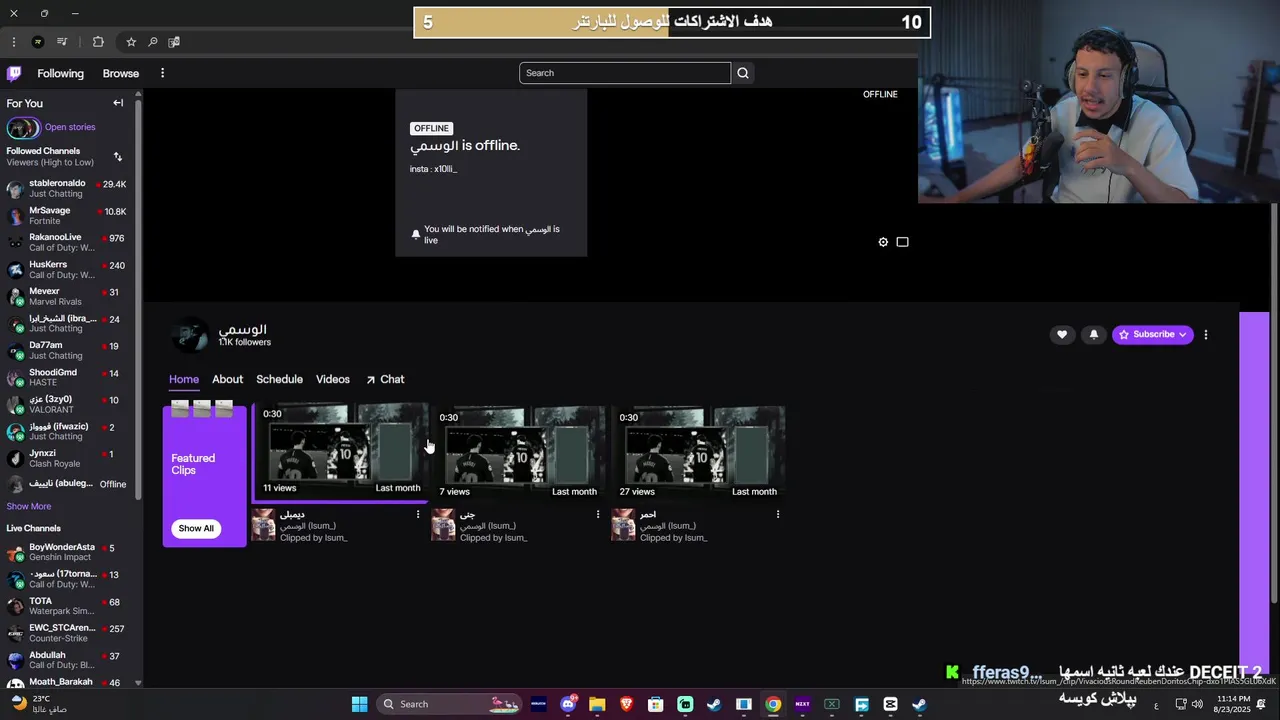Toggle channel notifications bell
Image resolution: width=1280 pixels, height=720 pixels.
(1093, 335)
